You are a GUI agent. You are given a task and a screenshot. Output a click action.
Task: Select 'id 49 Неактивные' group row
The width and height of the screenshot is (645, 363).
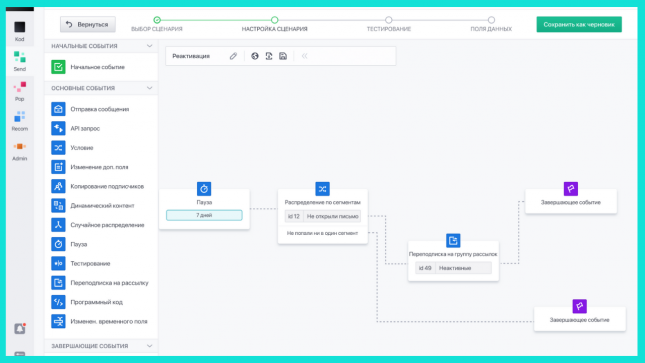point(453,268)
